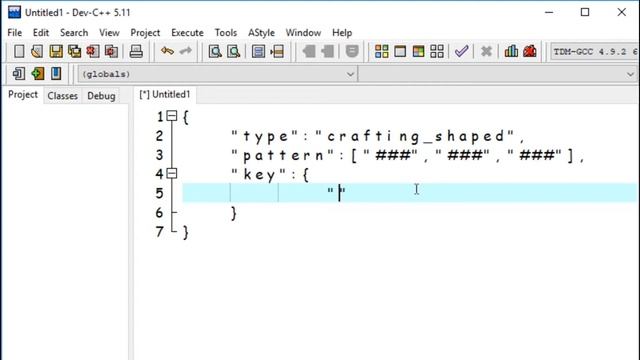Open the AStyle menu
This screenshot has width=640, height=360.
point(261,33)
